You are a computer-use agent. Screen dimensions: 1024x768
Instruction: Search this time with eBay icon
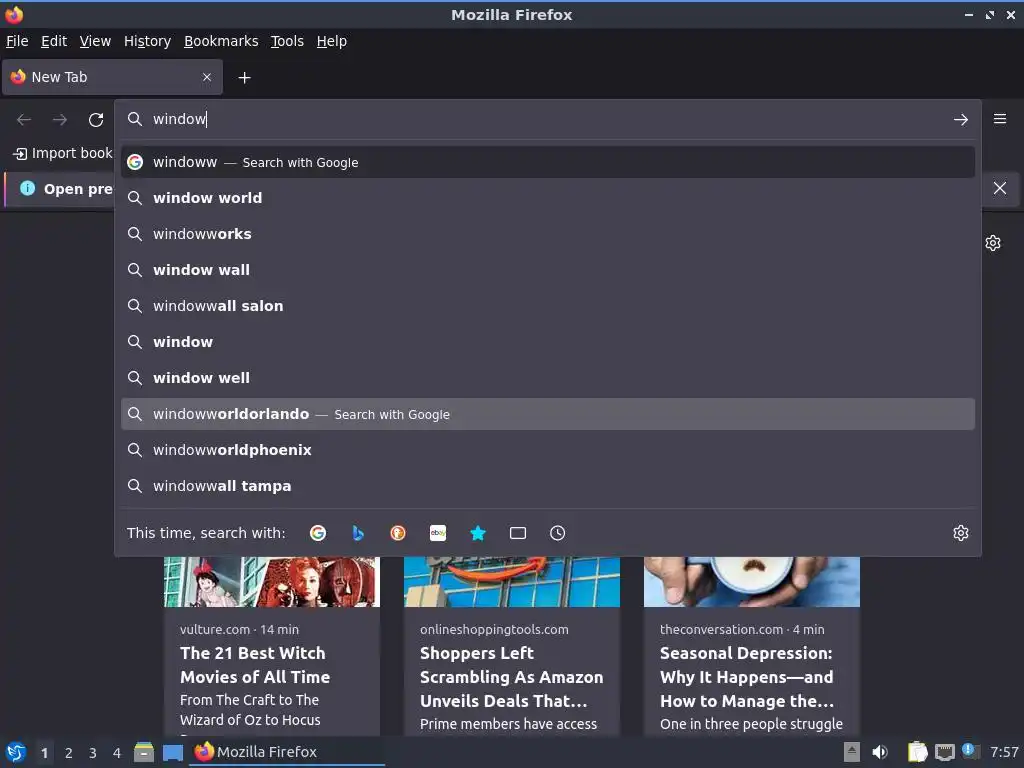pos(438,533)
